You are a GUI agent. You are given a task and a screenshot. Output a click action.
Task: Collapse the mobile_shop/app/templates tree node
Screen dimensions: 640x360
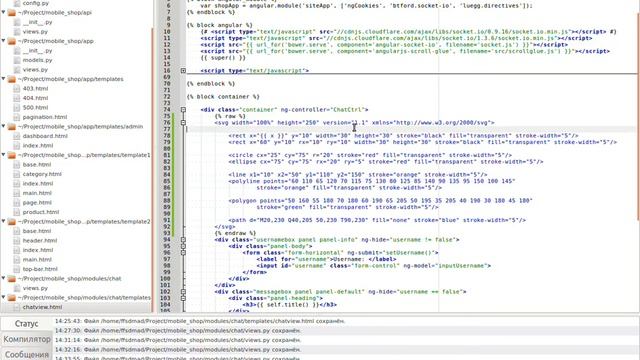coord(4,79)
